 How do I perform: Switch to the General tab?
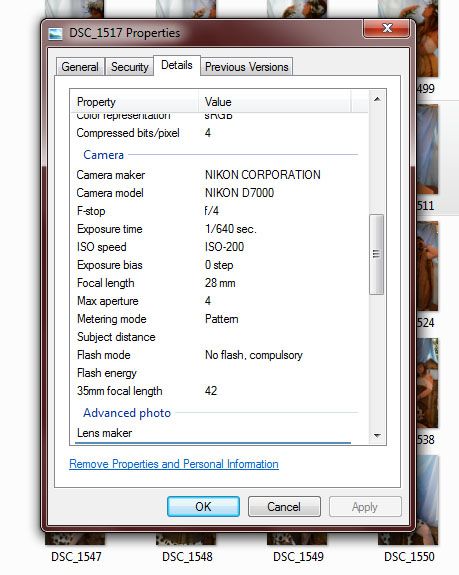80,67
